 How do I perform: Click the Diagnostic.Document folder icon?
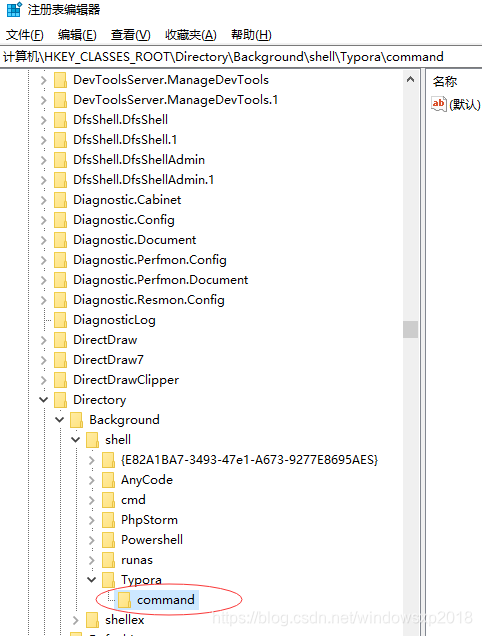tap(60, 240)
